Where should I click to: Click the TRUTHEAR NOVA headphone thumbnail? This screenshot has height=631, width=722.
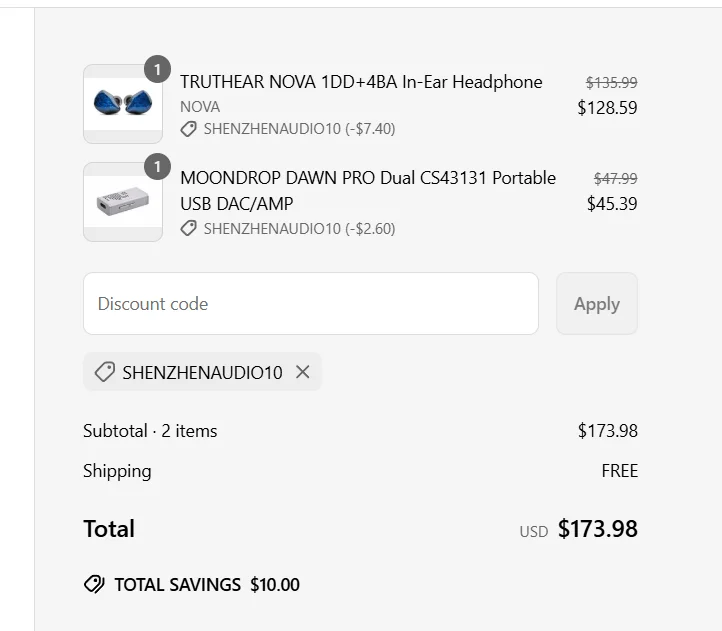coord(123,104)
